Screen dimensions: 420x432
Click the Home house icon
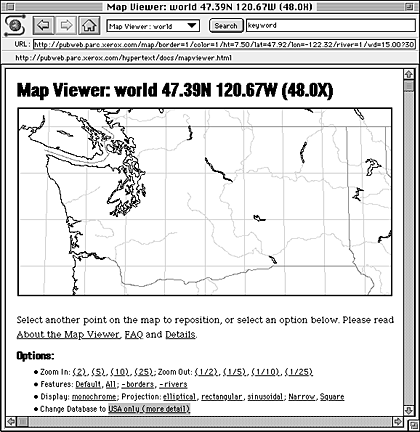pos(89,25)
